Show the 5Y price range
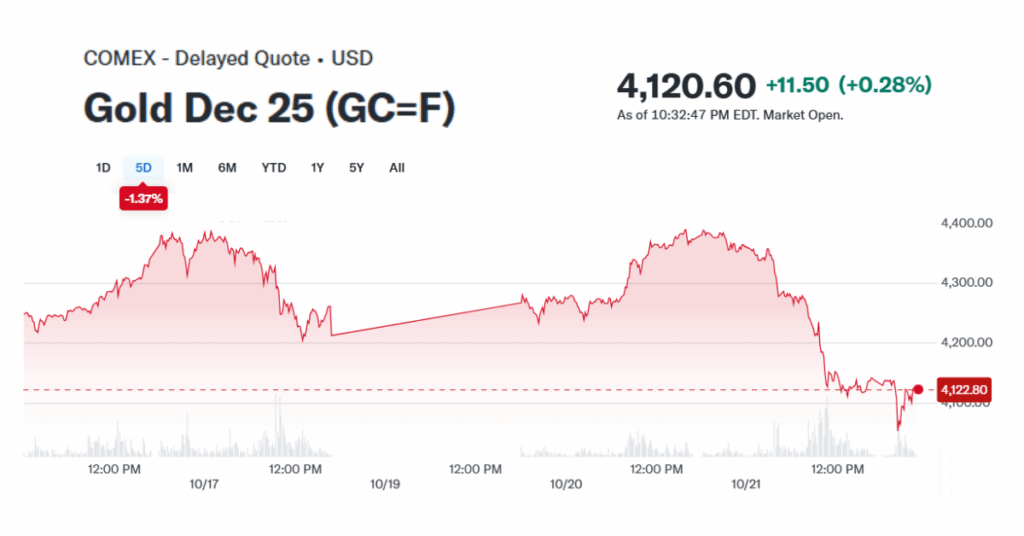1024x536 pixels. [357, 168]
